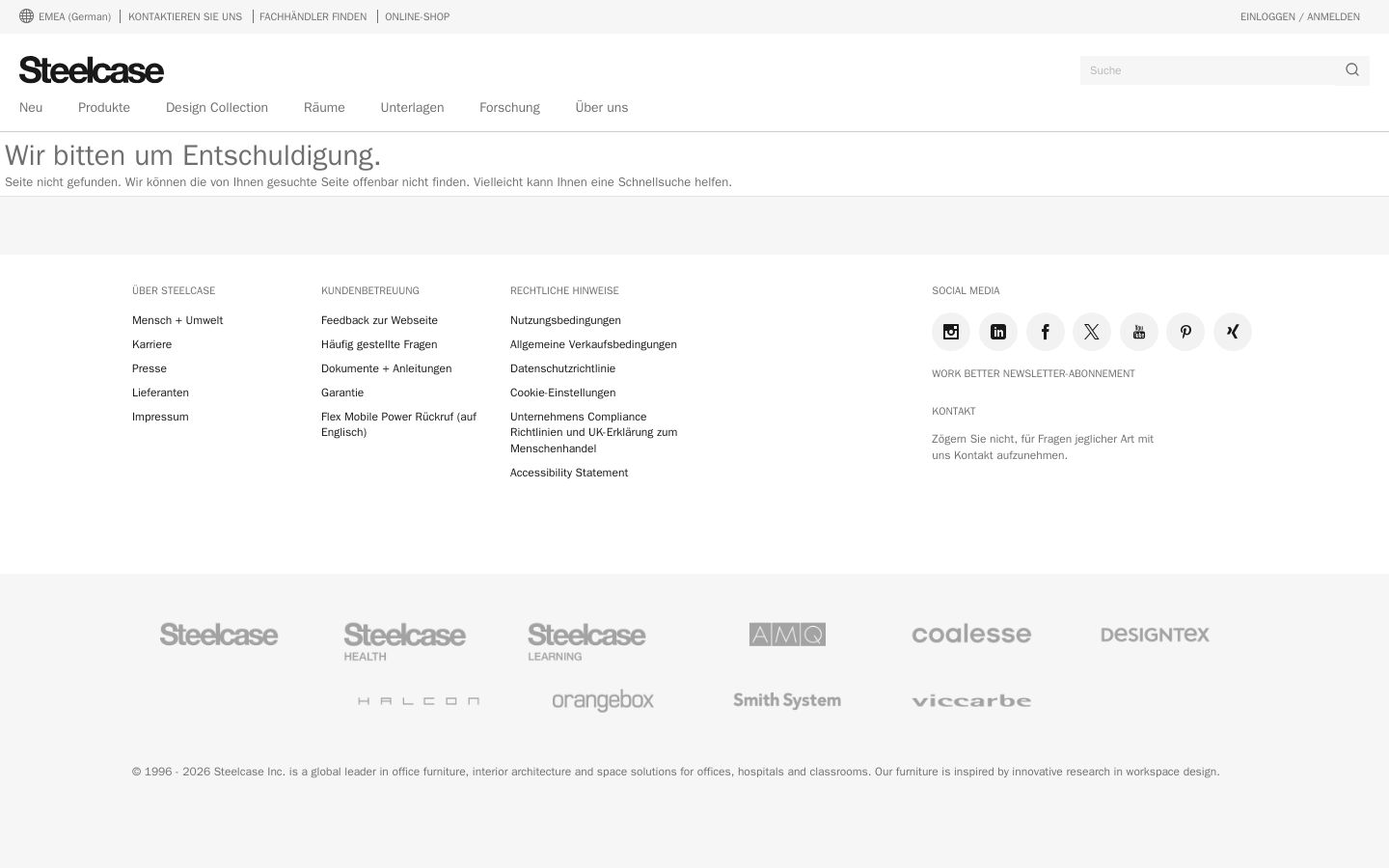Open the Über uns menu
Viewport: 1389px width, 868px height.
(602, 108)
